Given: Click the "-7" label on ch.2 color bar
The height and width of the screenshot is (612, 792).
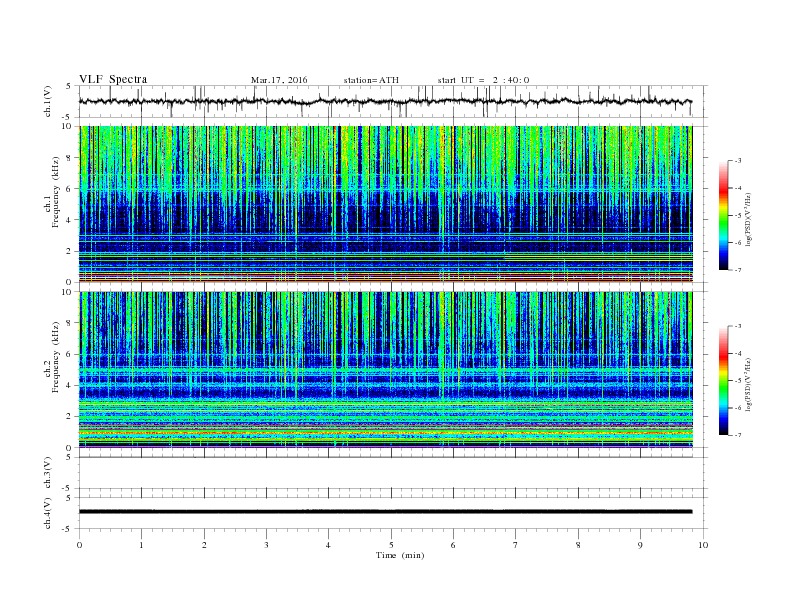Looking at the screenshot, I should pyautogui.click(x=737, y=435).
